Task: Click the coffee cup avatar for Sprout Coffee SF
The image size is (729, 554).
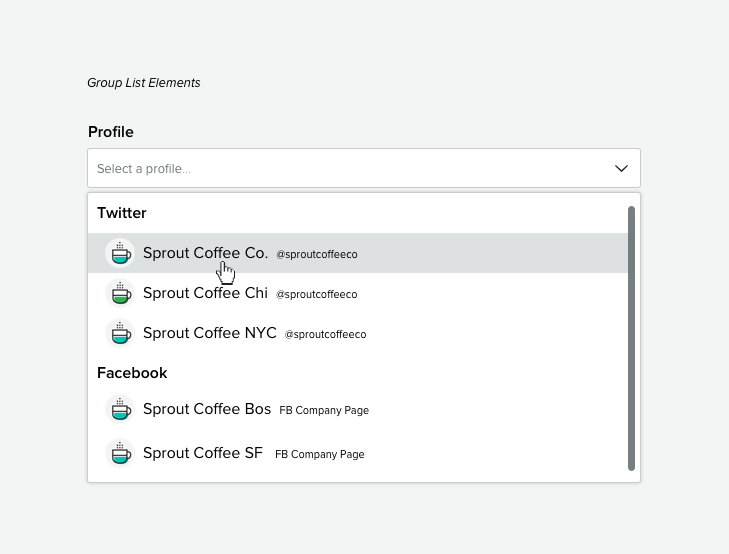Action: [x=120, y=453]
